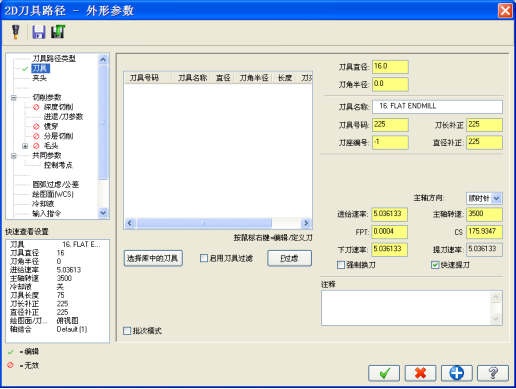Click the tool list left scroll arrow
516x389 pixels.
130,223
